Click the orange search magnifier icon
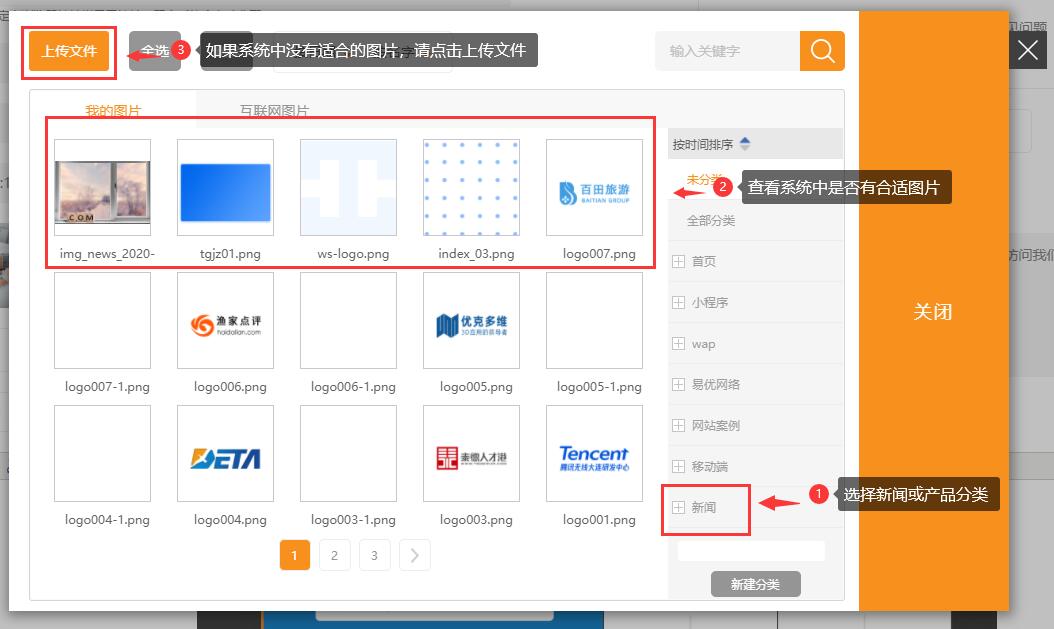This screenshot has height=629, width=1054. click(x=821, y=50)
